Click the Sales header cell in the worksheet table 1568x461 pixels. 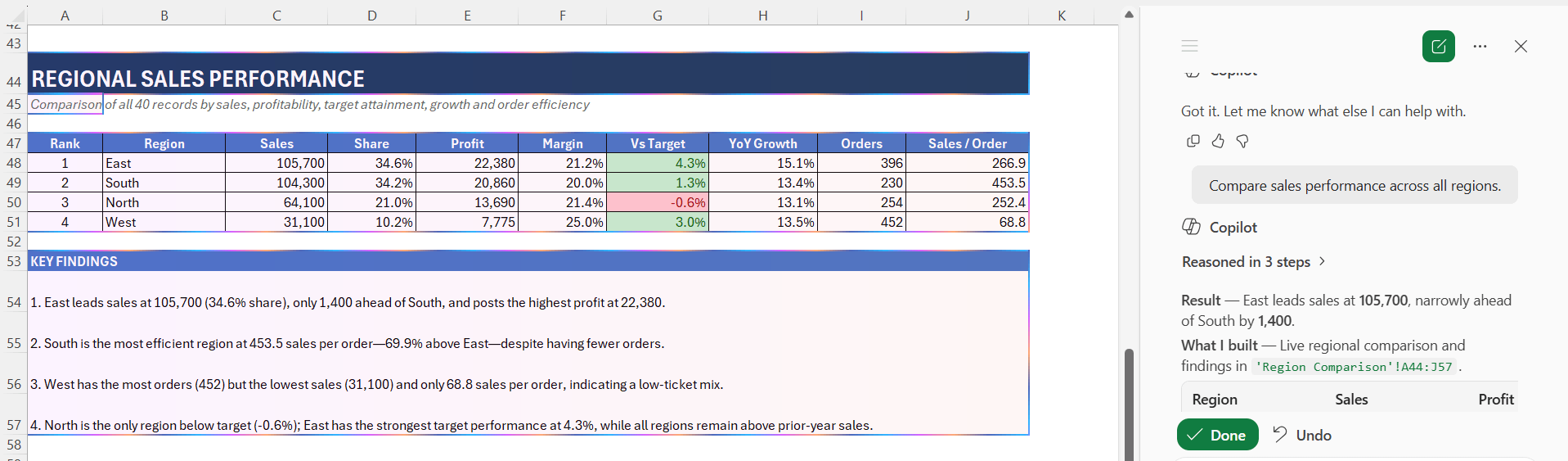(276, 143)
